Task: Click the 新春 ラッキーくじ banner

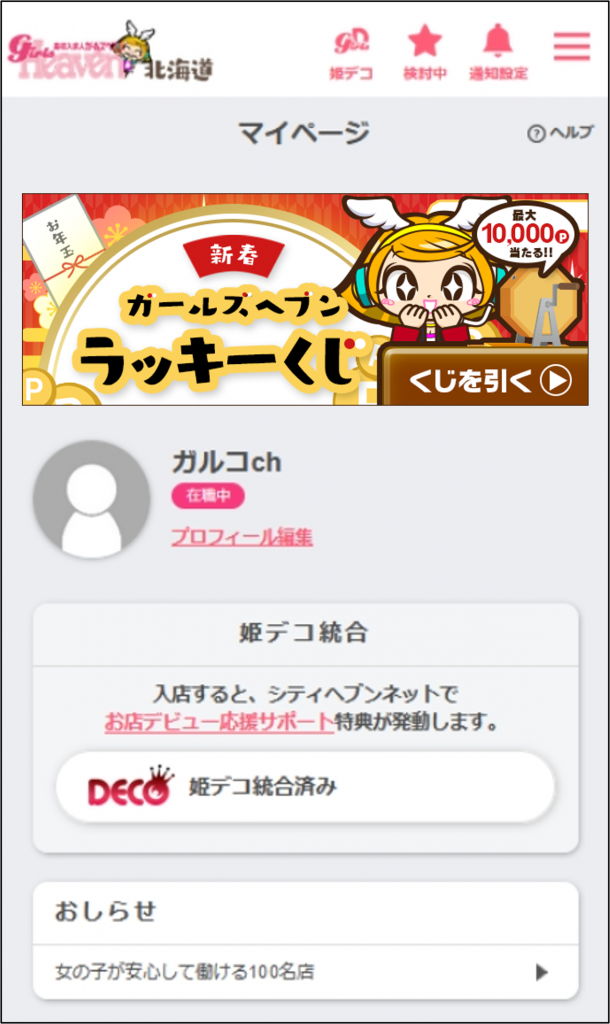Action: (x=305, y=299)
